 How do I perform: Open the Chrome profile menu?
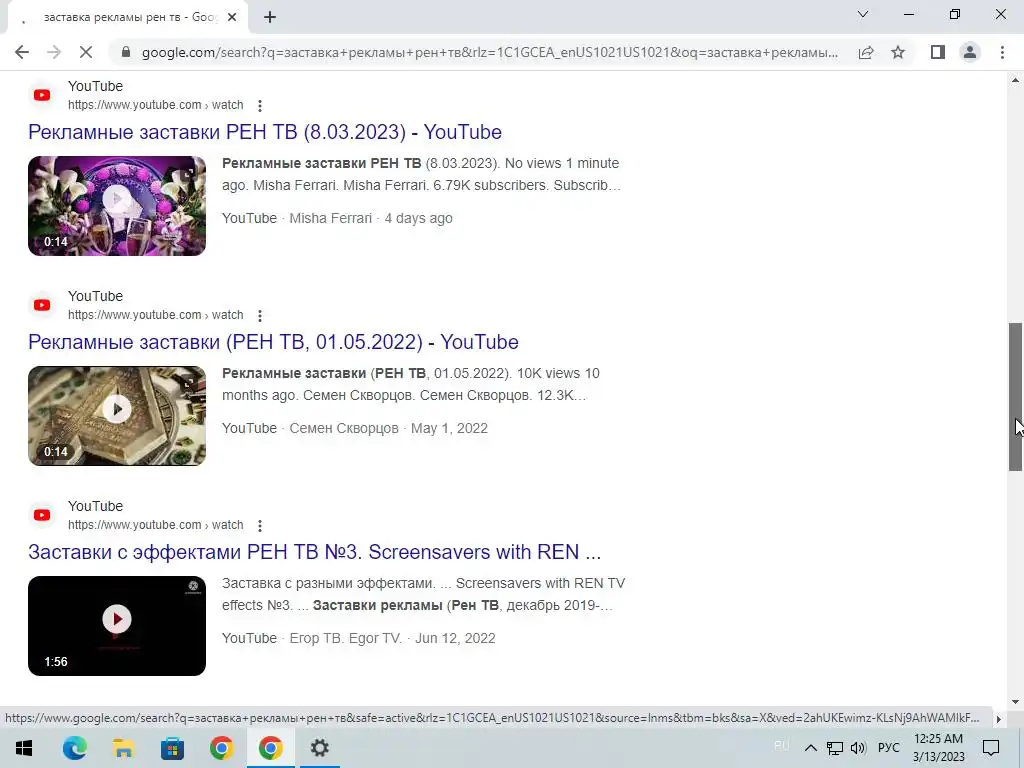(x=970, y=52)
